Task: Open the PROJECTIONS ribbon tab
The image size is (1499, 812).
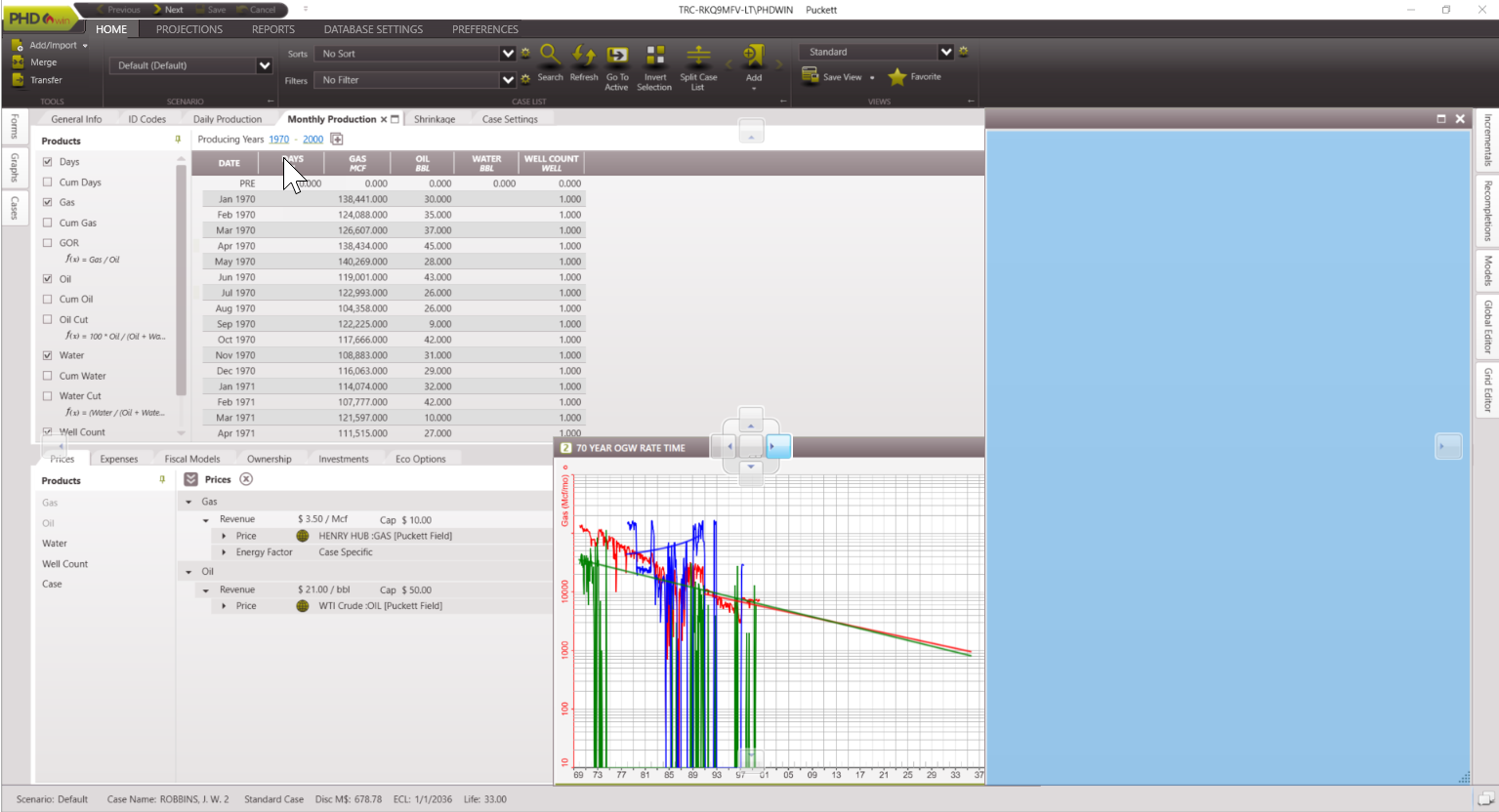Action: [189, 29]
